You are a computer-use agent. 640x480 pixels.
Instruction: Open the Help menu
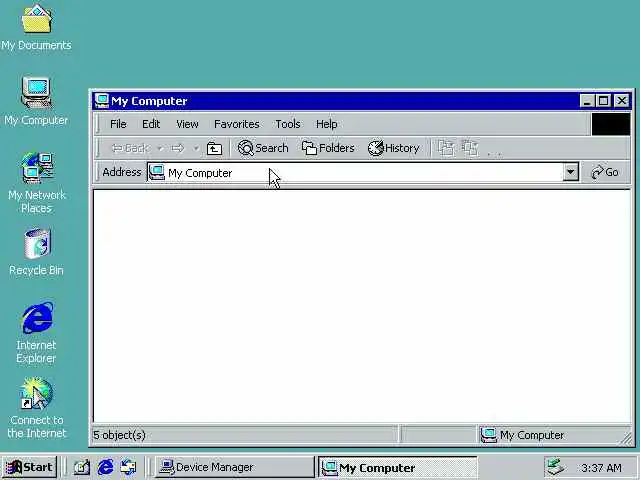pyautogui.click(x=327, y=124)
